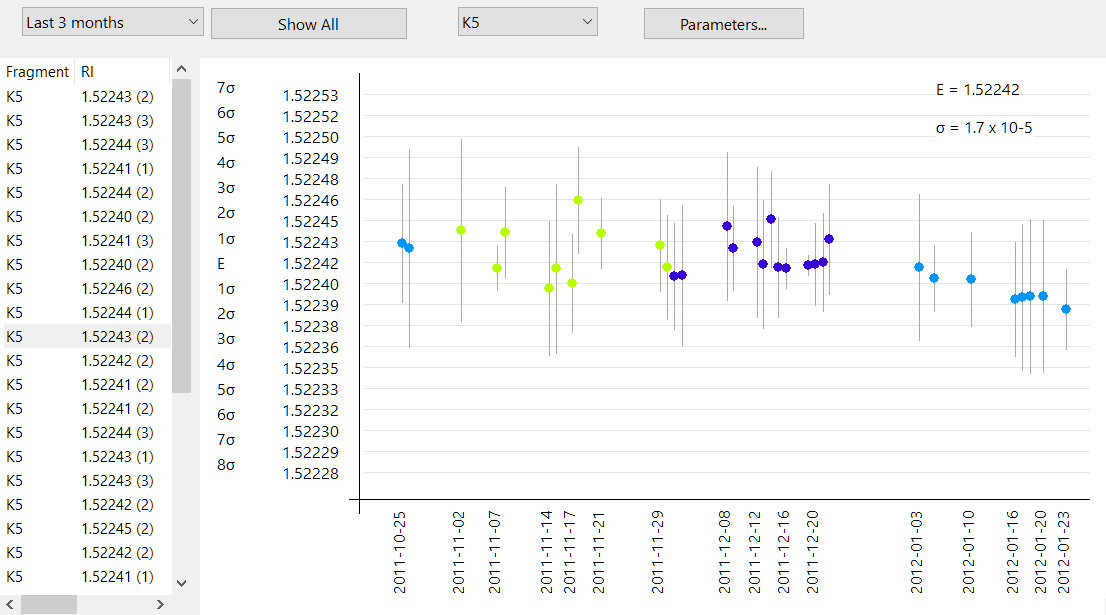Viewport: 1106px width, 615px height.
Task: Click the horizontal scroll right arrow
Action: [160, 604]
